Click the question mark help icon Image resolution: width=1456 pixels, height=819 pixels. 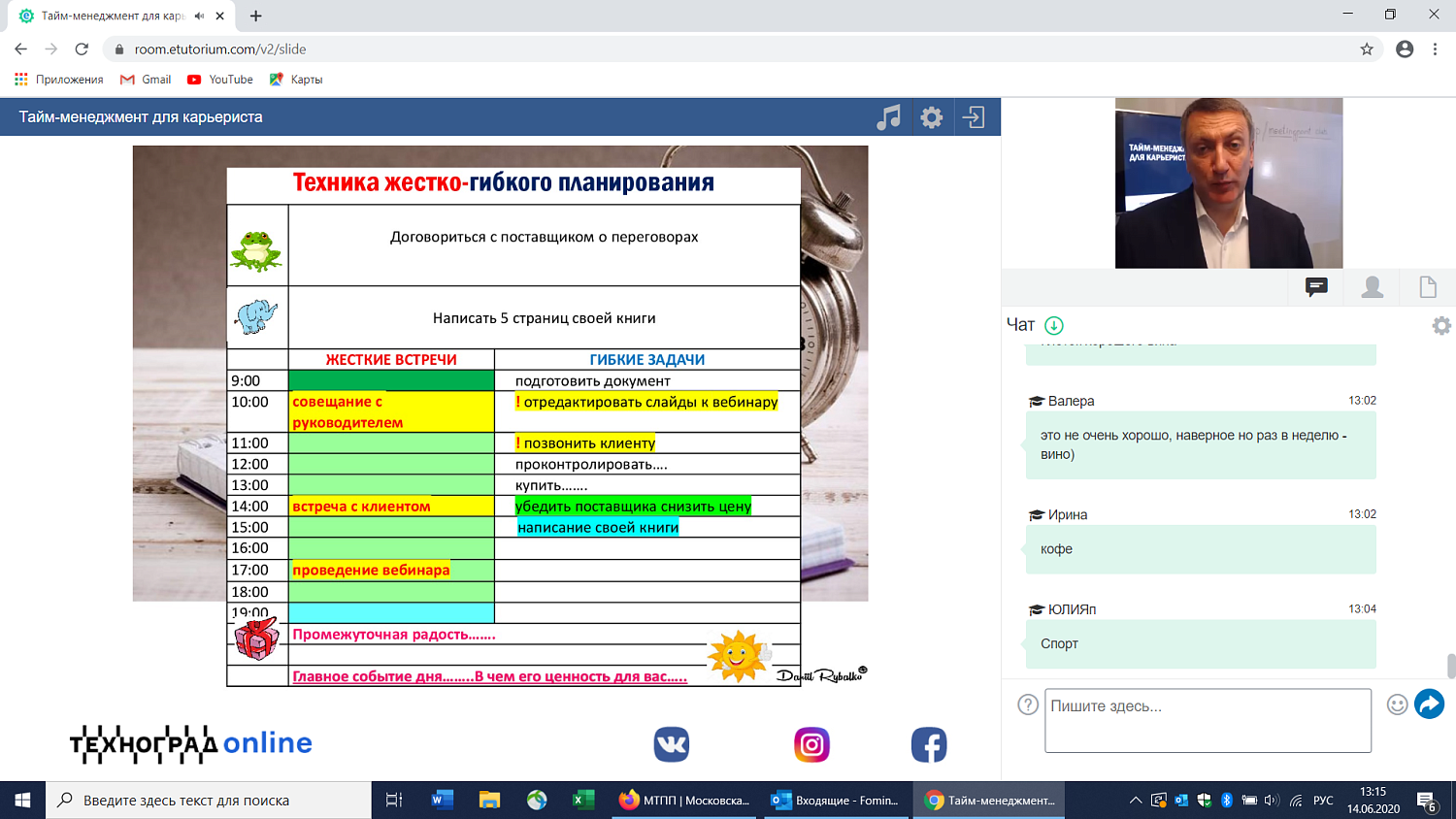[x=1028, y=704]
